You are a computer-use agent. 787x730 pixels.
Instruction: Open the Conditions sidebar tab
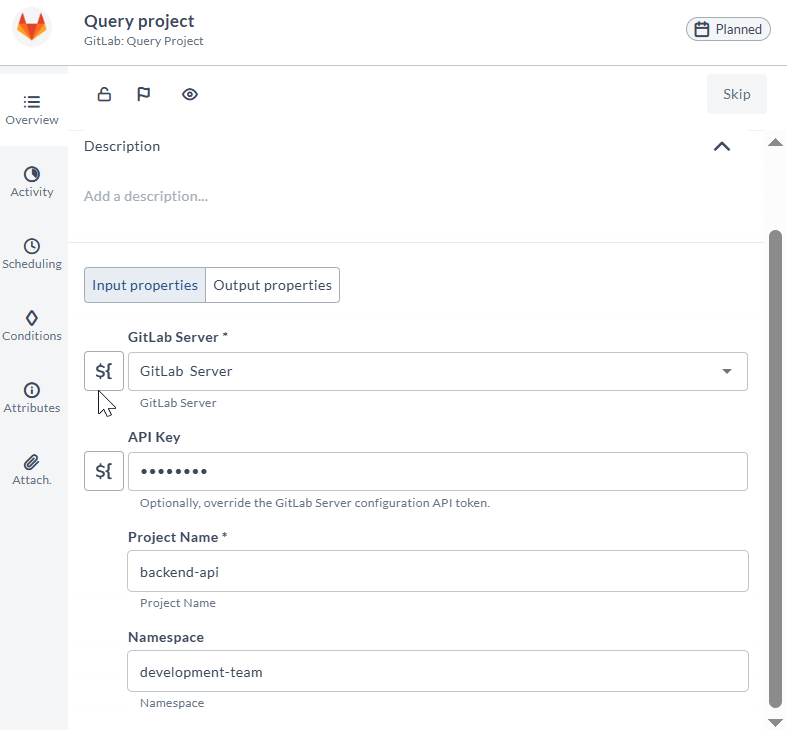click(x=32, y=326)
